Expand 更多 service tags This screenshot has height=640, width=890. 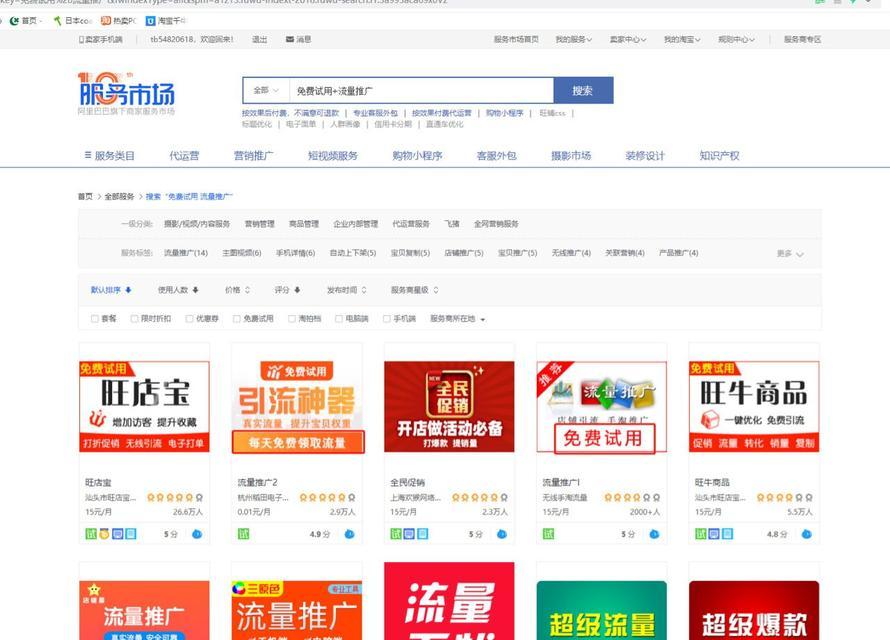[x=790, y=254]
